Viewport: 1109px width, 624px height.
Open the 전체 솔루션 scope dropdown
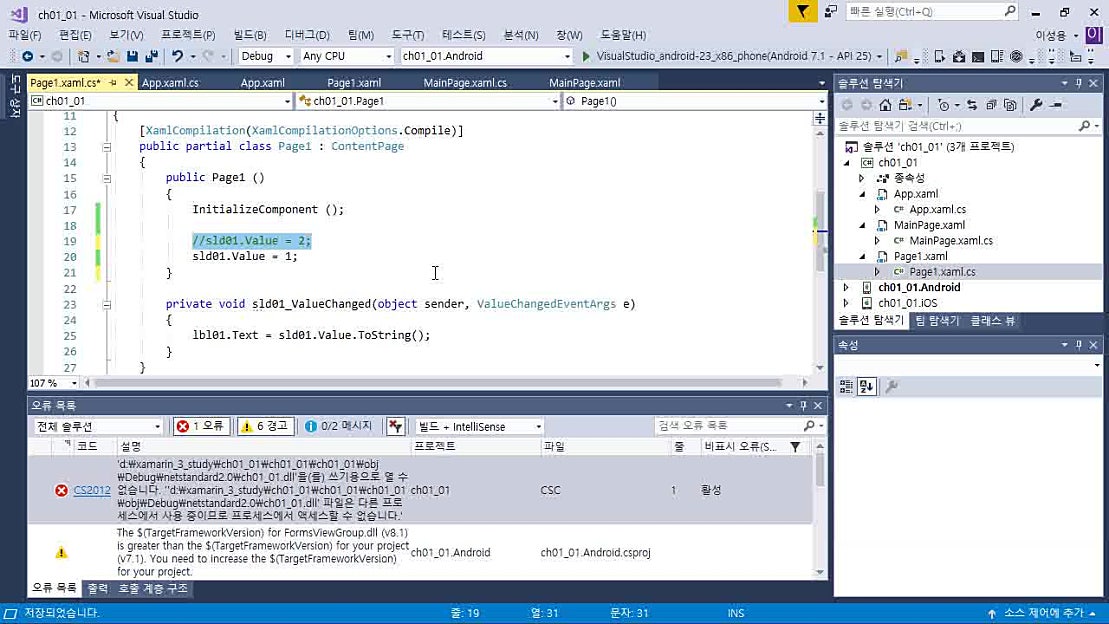[98, 427]
